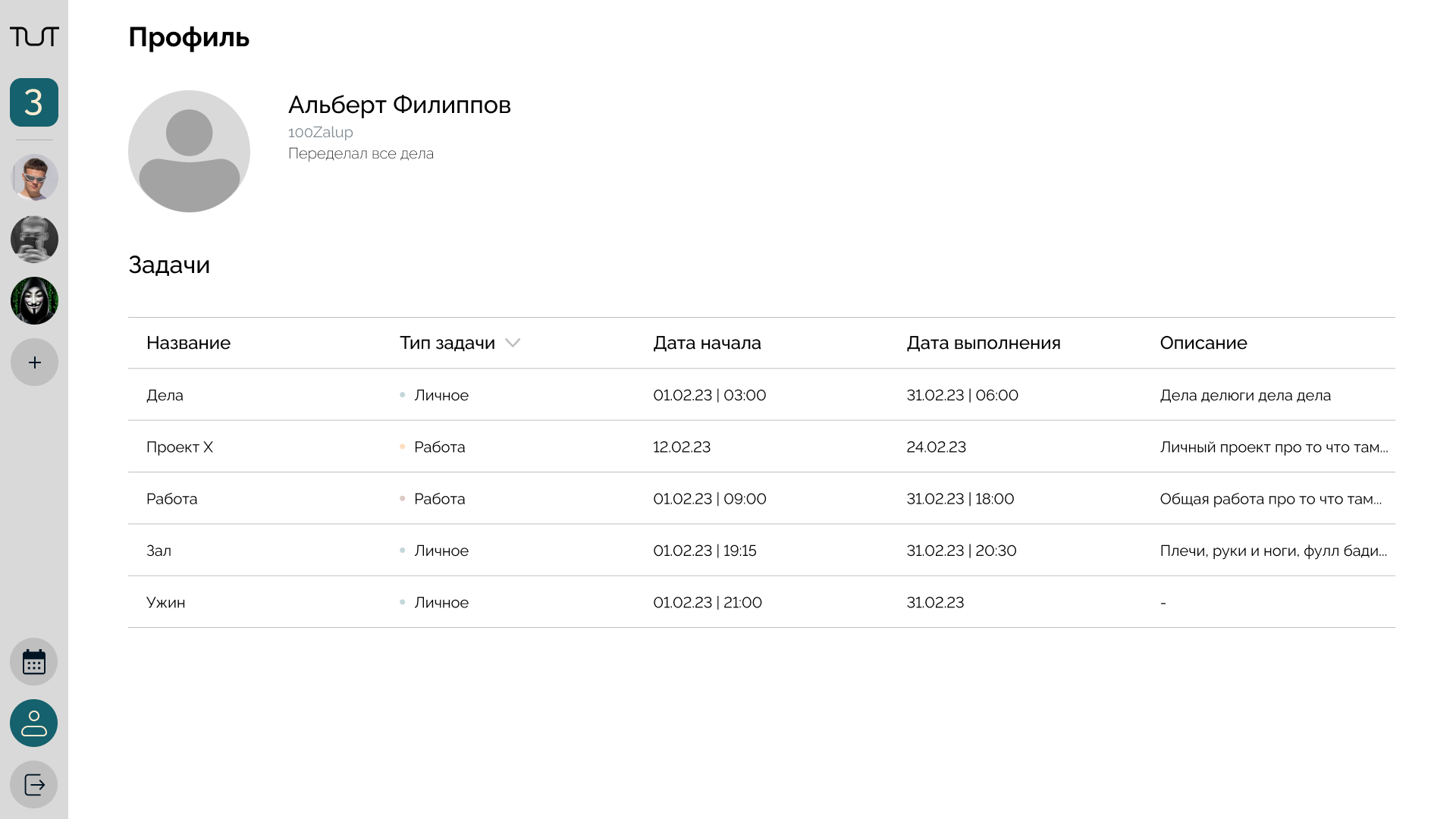
Task: Click the large profile picture placeholder
Action: 189,152
